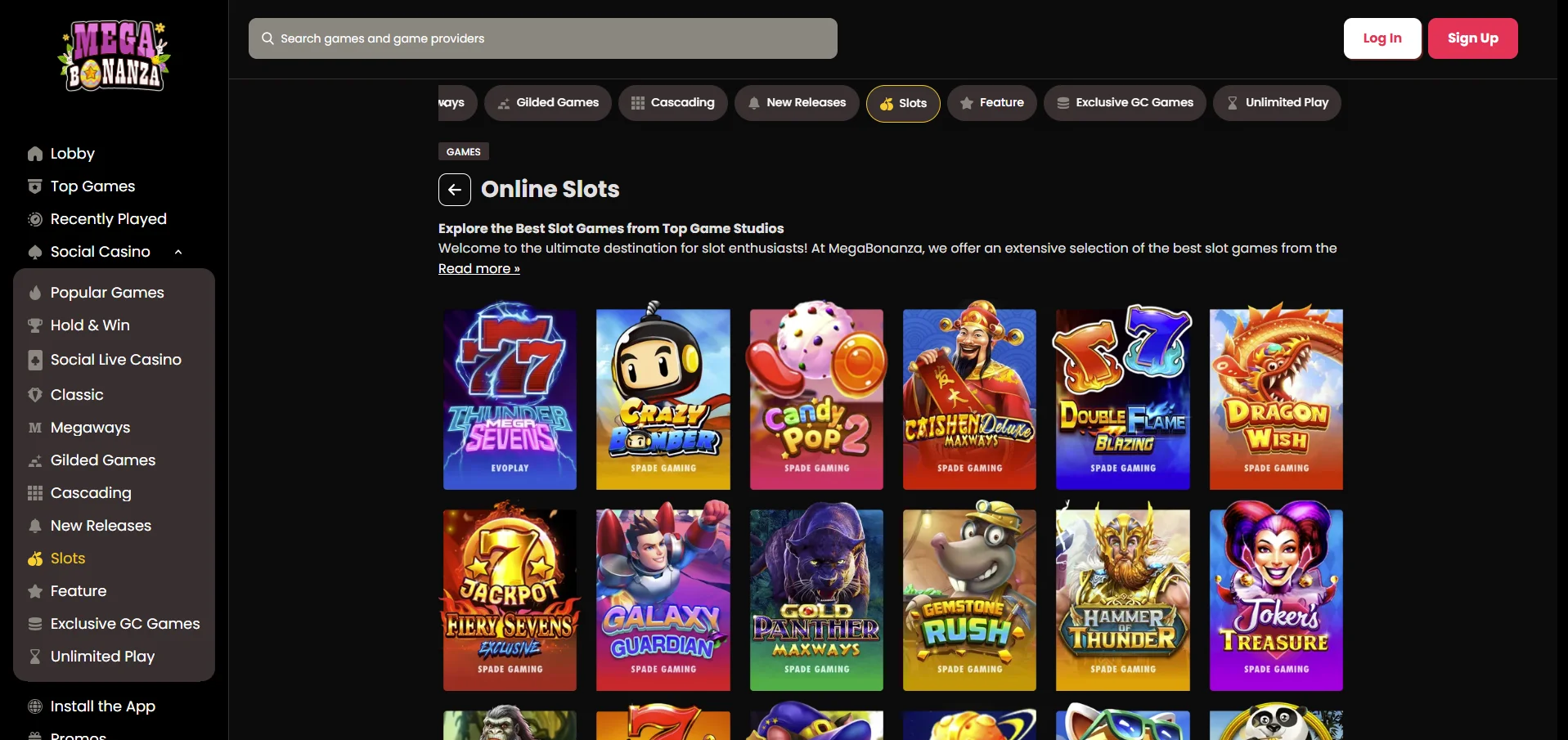1568x740 pixels.
Task: Collapse the Social Casino submenu chevron
Action: (x=178, y=252)
